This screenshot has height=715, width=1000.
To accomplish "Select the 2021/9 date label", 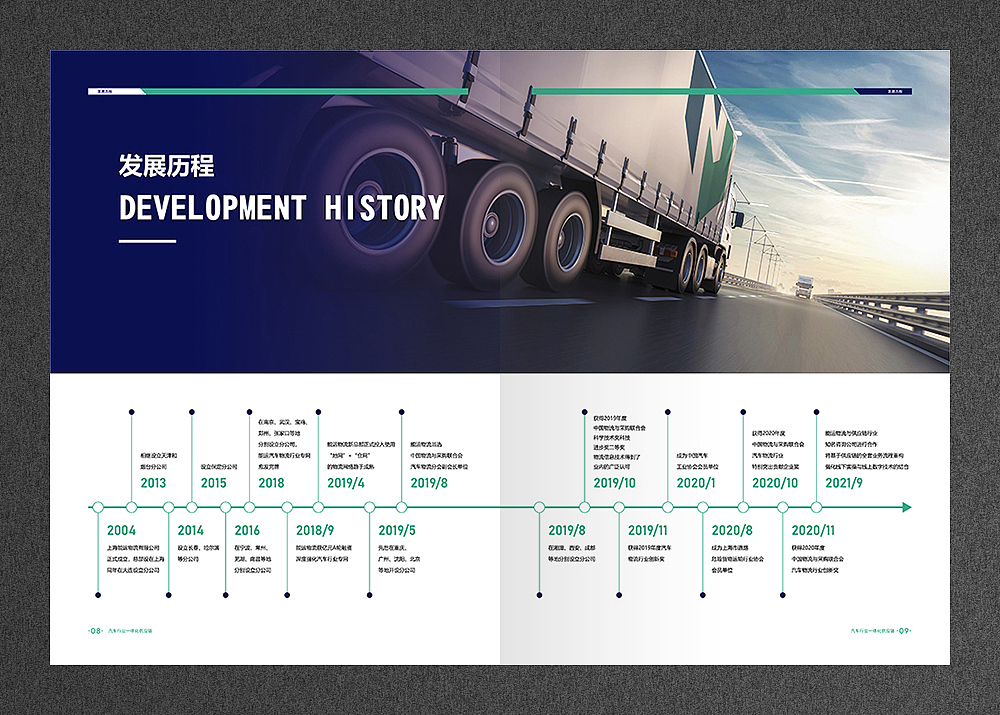I will [844, 483].
